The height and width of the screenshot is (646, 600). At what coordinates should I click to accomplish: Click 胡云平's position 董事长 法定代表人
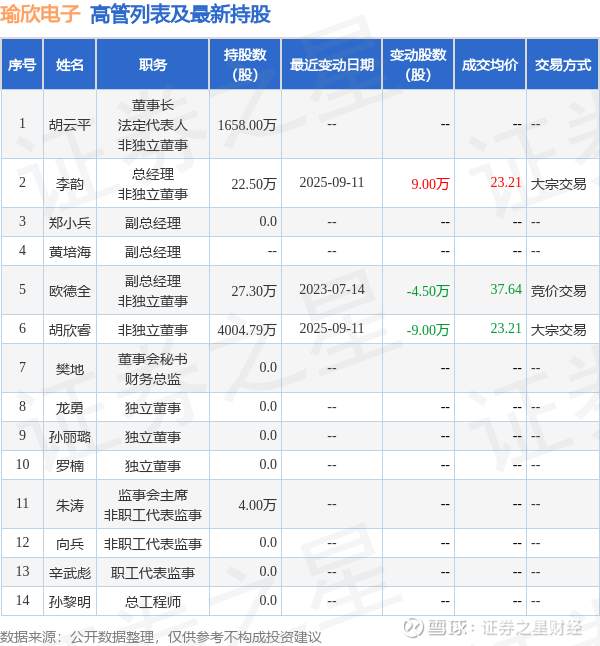(x=152, y=115)
